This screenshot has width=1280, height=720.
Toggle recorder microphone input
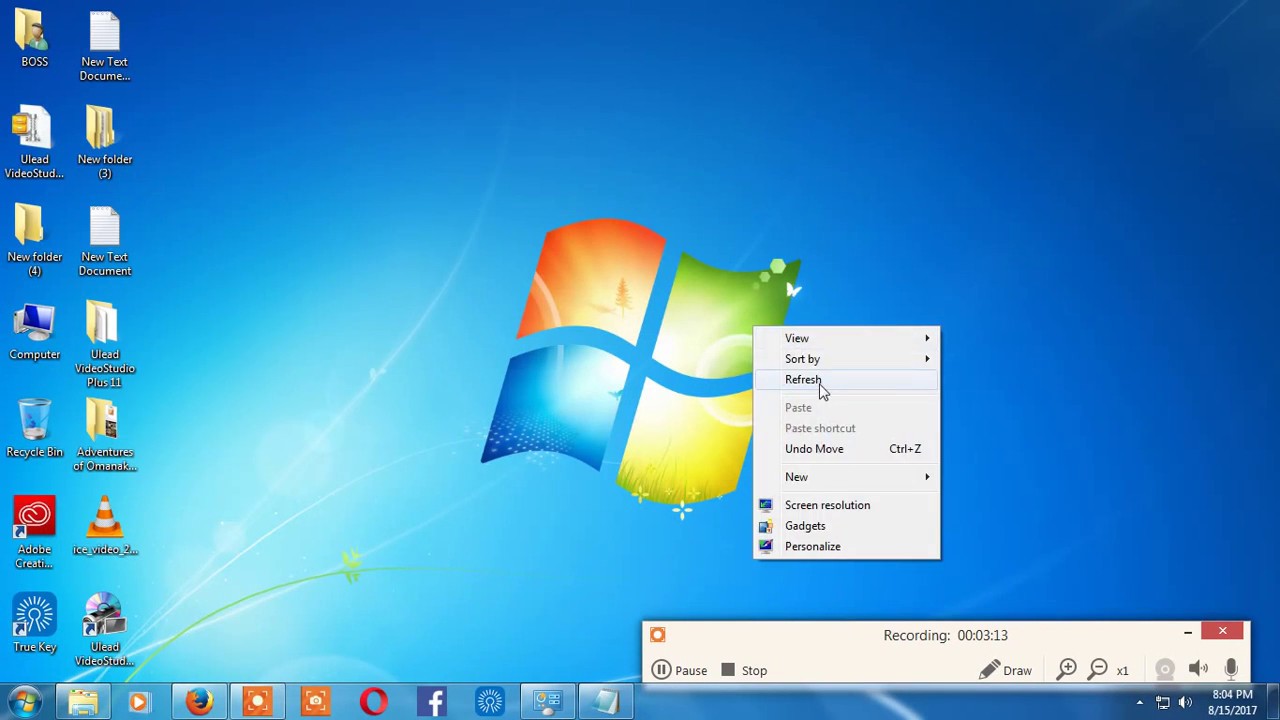1231,670
